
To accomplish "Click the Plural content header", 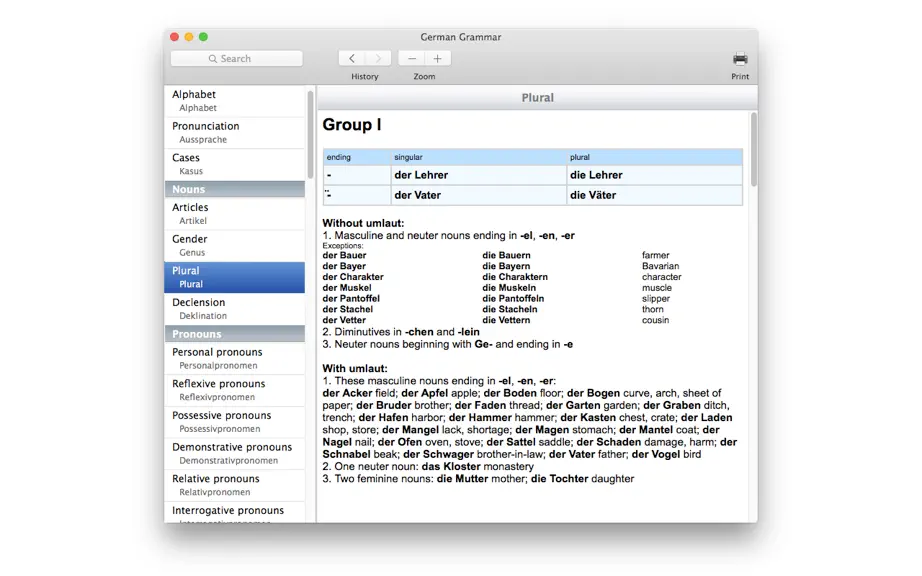I will [537, 98].
